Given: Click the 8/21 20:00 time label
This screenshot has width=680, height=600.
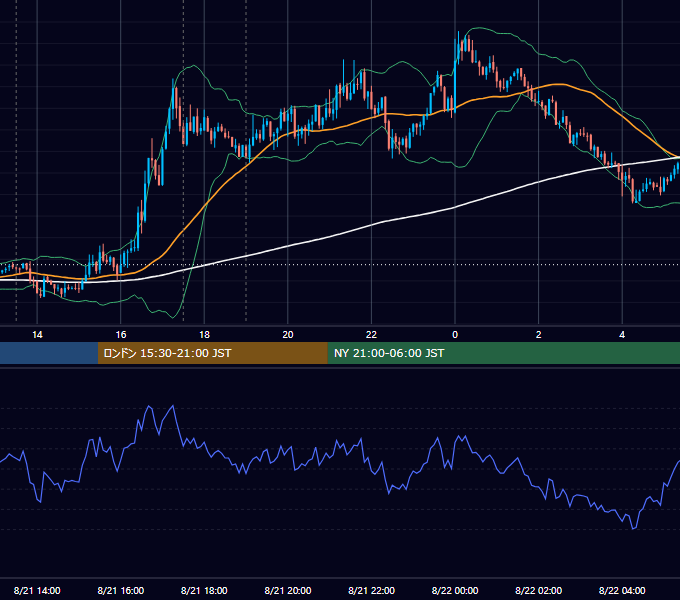Looking at the screenshot, I should (x=288, y=590).
